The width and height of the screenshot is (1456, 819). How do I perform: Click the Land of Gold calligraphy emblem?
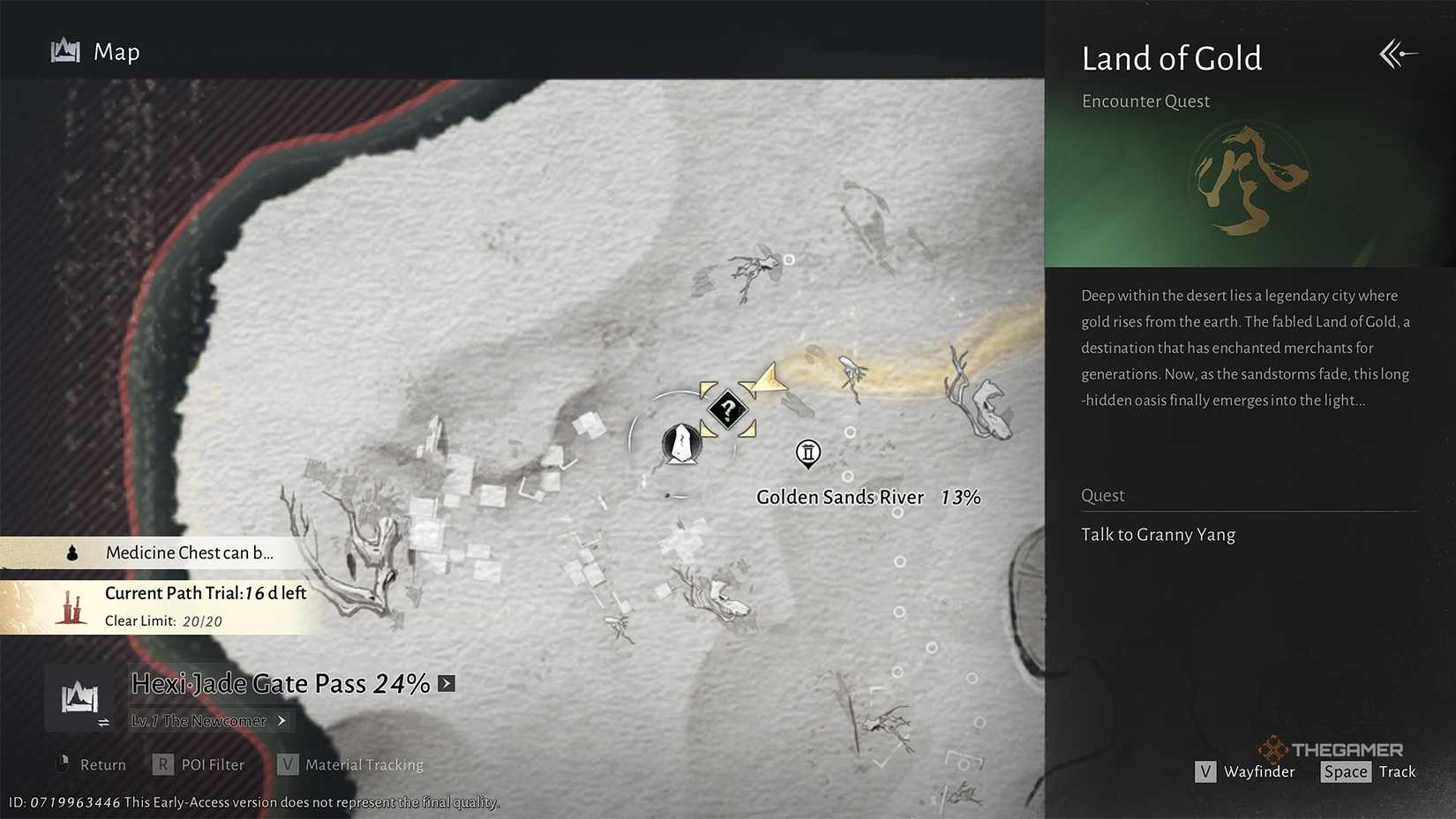(x=1251, y=181)
